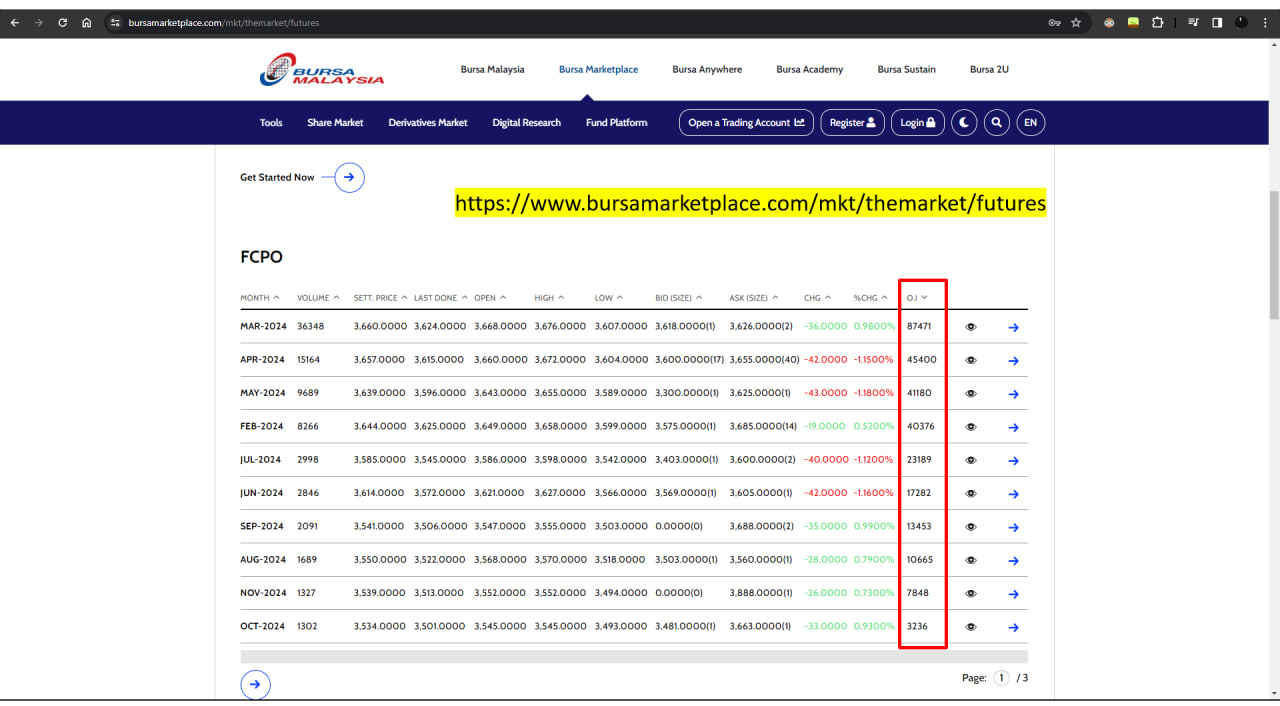
Task: Open OCT-2024 contract details arrow
Action: click(1013, 627)
